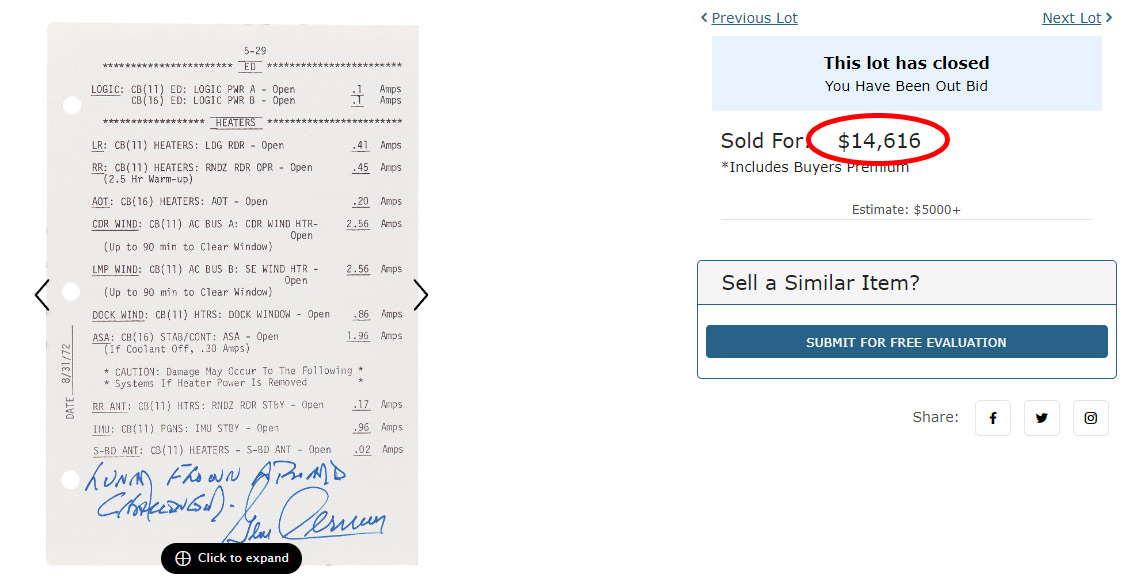Click the 'Share:' label
The image size is (1141, 577).
[x=935, y=417]
